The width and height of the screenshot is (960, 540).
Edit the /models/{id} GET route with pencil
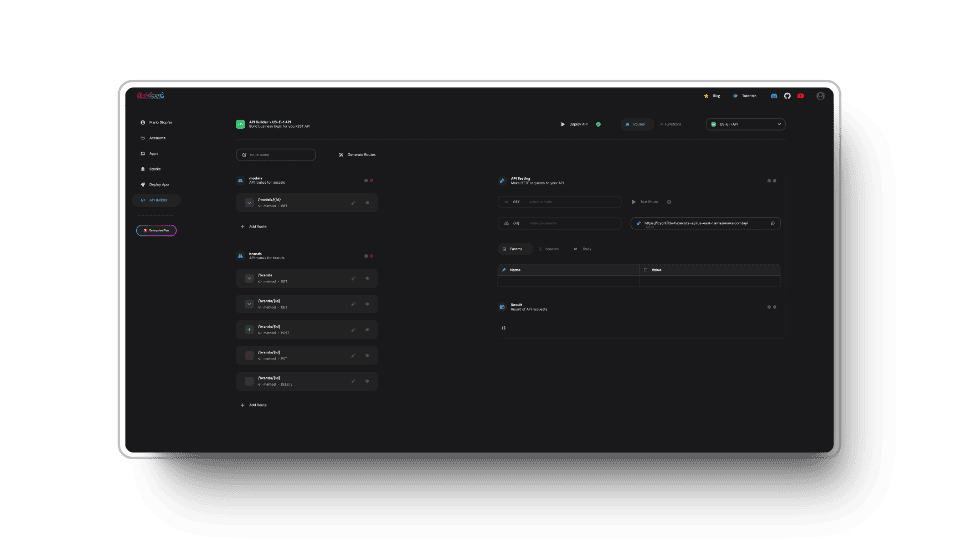(353, 203)
